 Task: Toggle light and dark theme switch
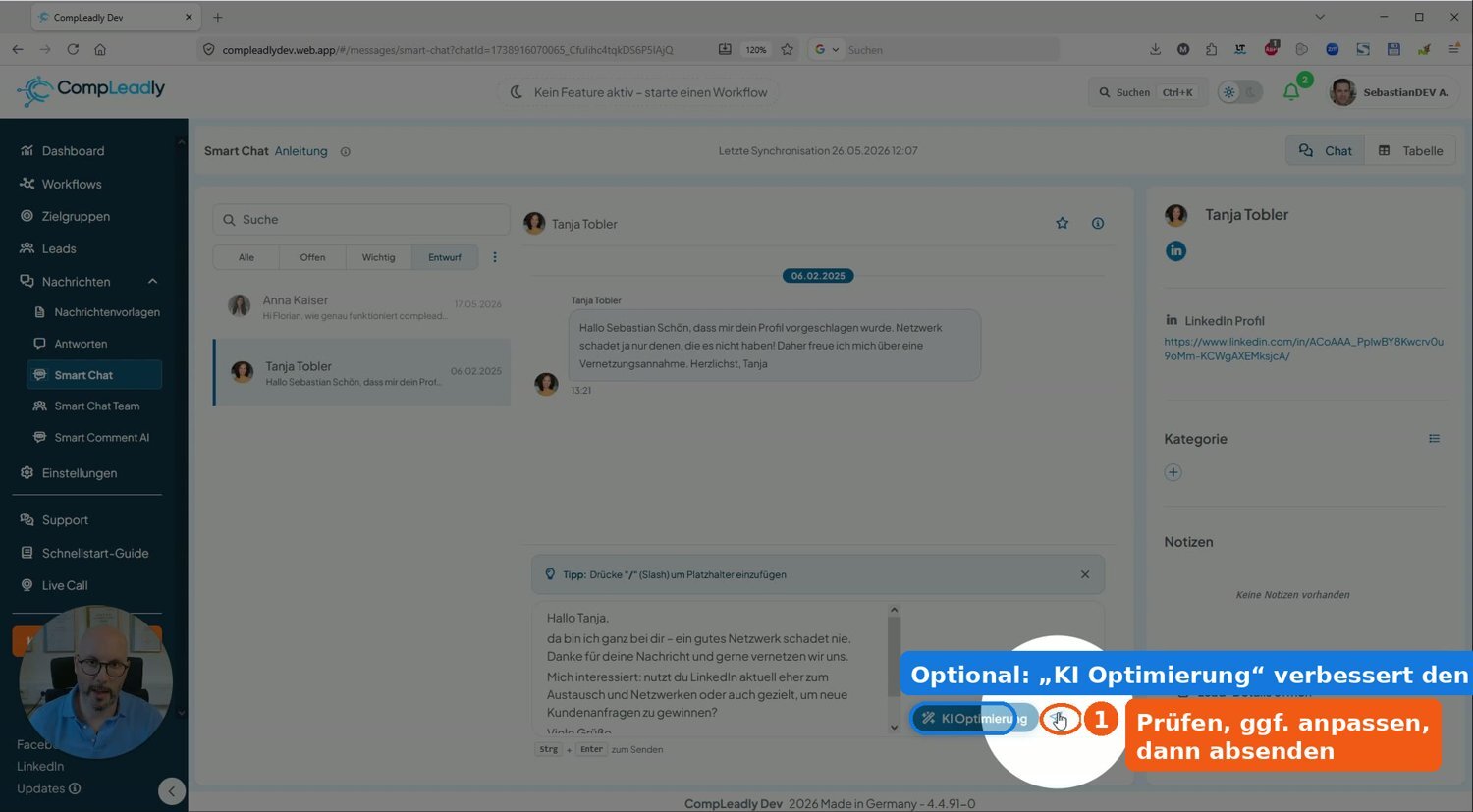click(1238, 92)
